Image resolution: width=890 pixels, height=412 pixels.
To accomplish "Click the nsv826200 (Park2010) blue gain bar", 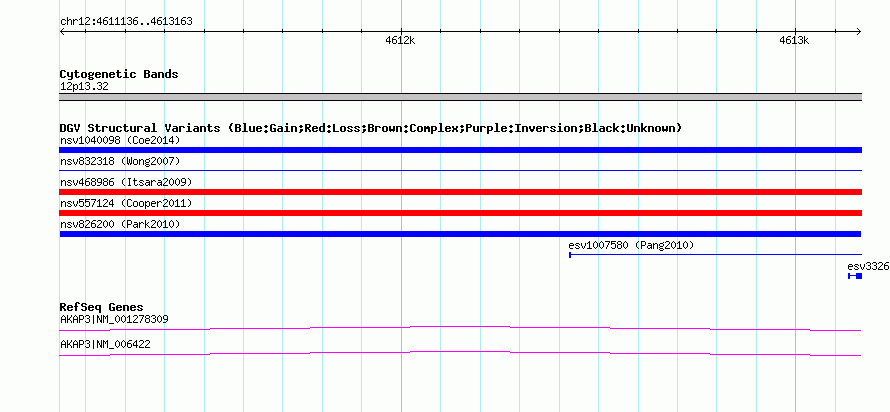I will pyautogui.click(x=460, y=234).
